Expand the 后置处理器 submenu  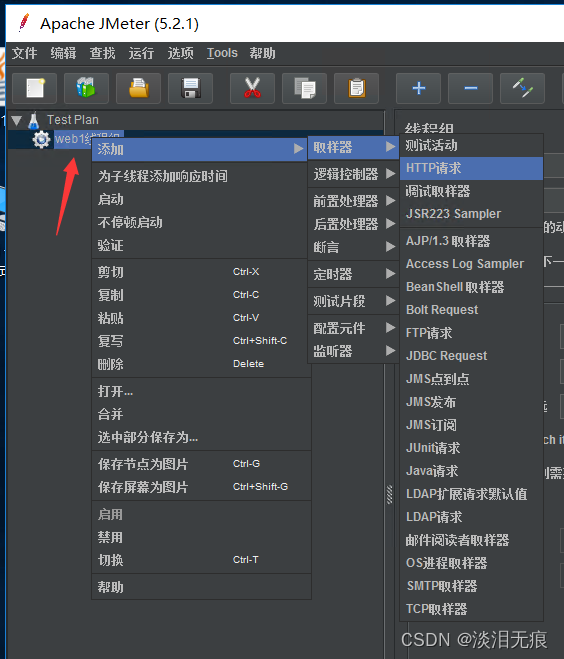pyautogui.click(x=353, y=224)
